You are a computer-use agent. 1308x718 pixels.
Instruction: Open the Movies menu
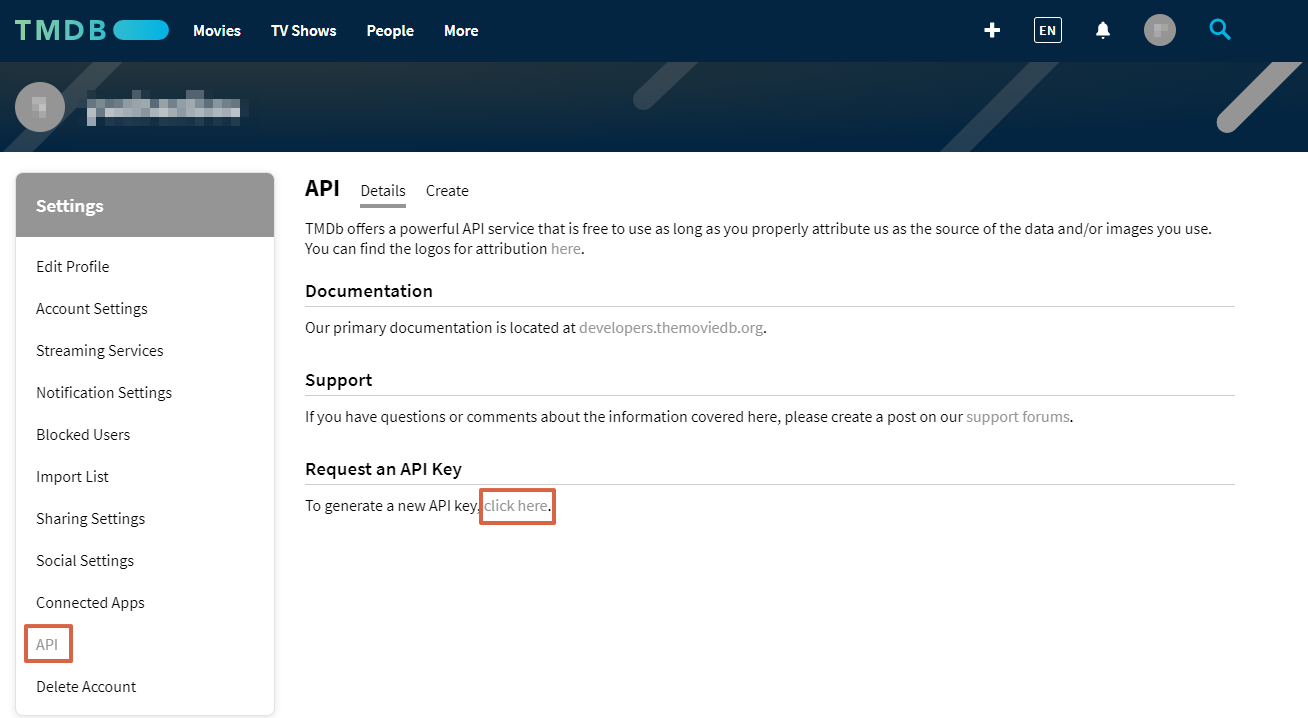[x=217, y=31]
